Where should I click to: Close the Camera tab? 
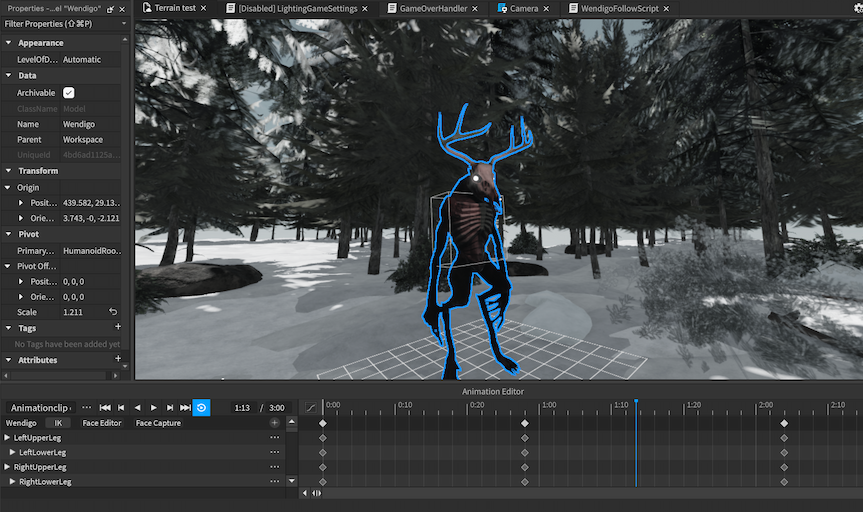point(546,9)
